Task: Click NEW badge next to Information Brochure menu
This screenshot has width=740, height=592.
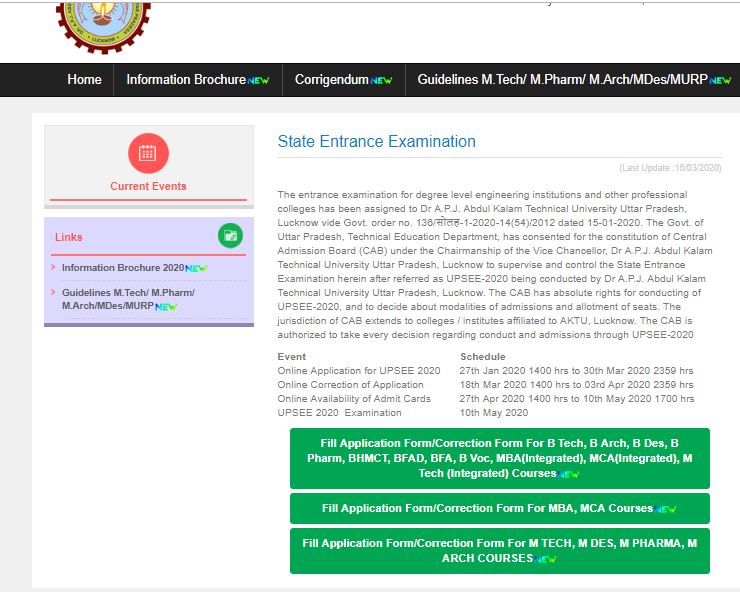Action: [259, 81]
